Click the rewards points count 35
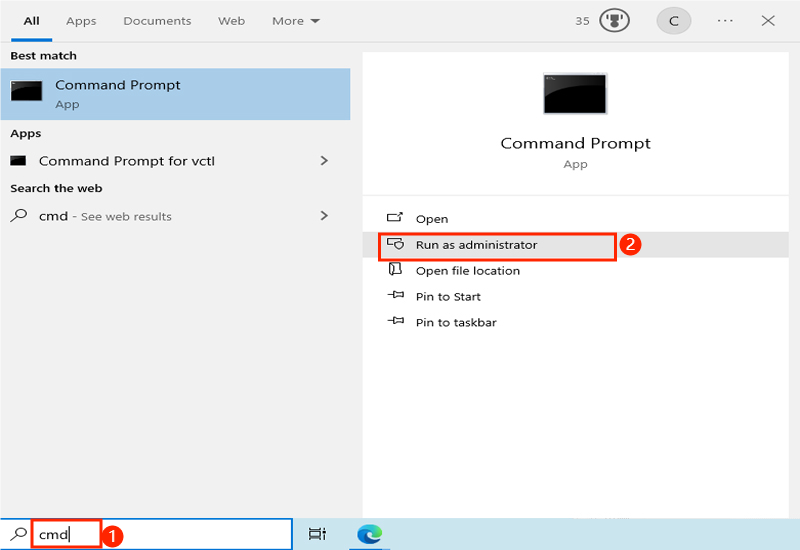Image resolution: width=800 pixels, height=550 pixels. pyautogui.click(x=582, y=21)
